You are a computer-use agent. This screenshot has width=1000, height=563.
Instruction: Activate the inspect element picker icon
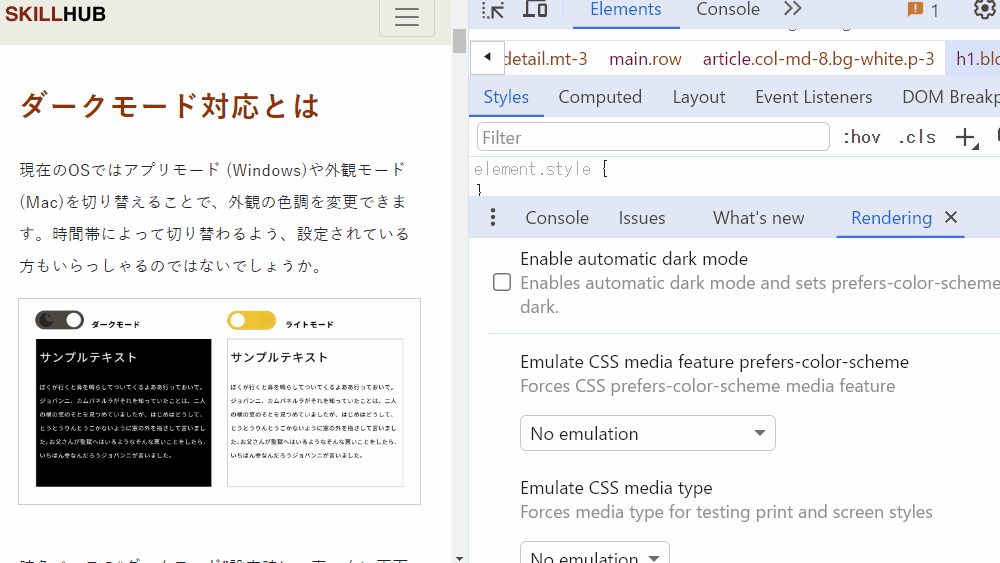tap(492, 10)
